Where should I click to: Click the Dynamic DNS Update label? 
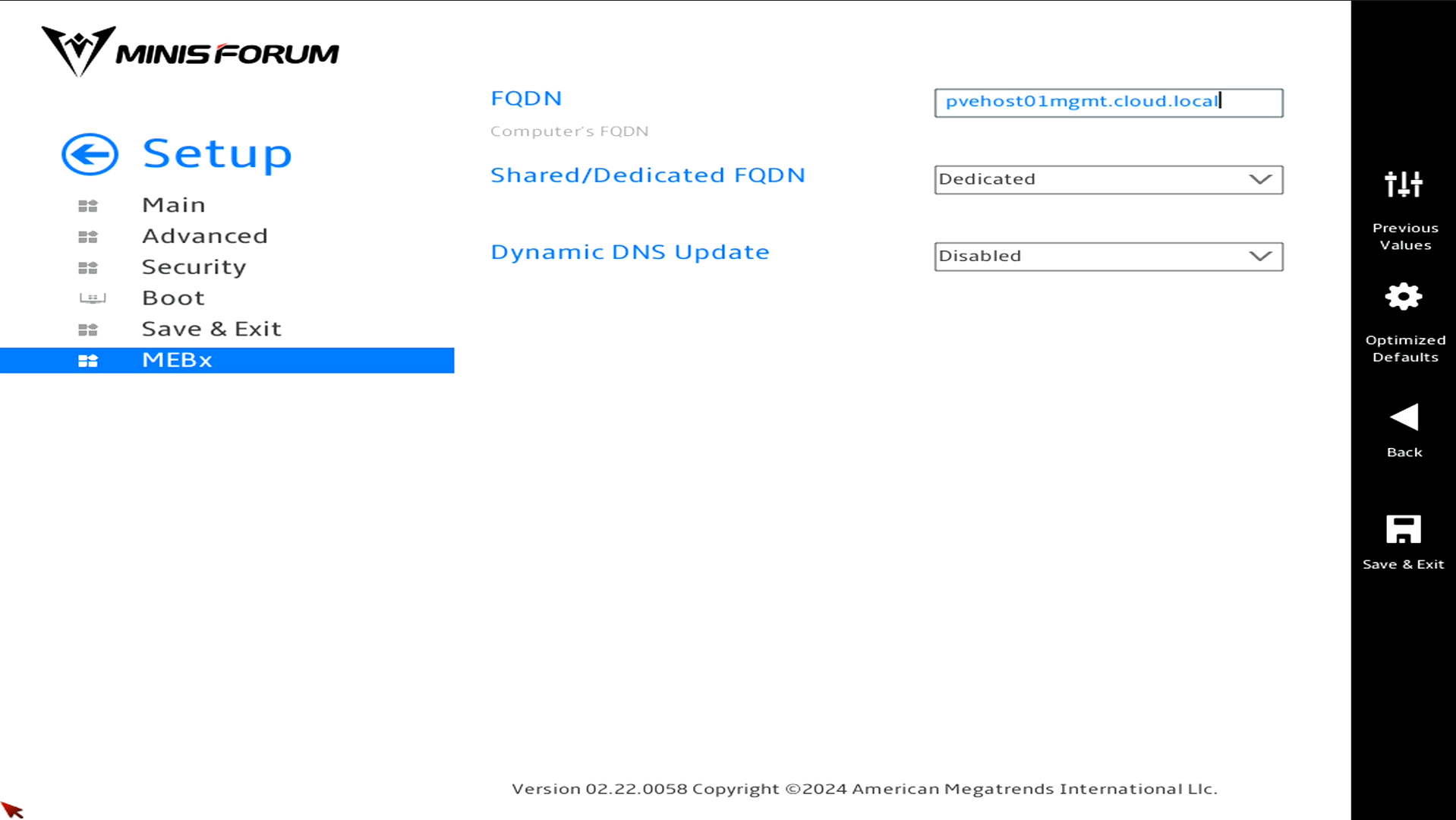tap(629, 252)
